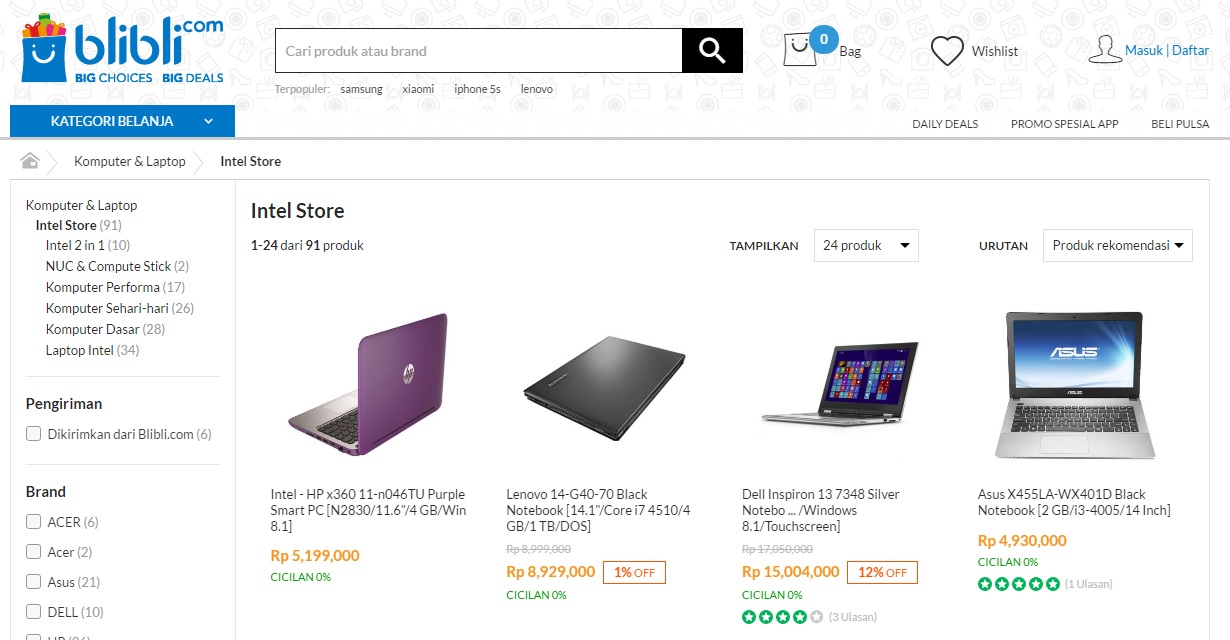Go to home via breadcrumb house icon
Viewport: 1230px width, 640px height.
click(30, 161)
